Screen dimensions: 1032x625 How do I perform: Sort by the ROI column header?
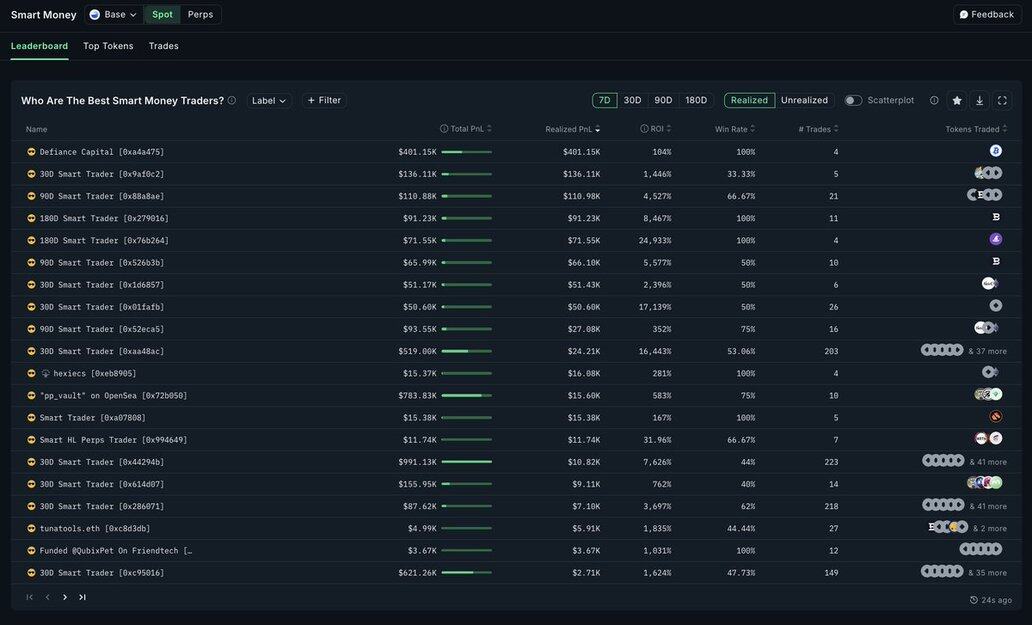click(x=656, y=129)
